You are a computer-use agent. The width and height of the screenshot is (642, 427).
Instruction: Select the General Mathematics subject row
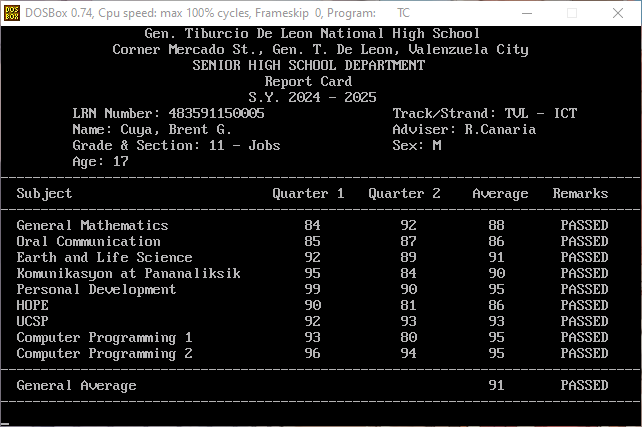[92, 226]
